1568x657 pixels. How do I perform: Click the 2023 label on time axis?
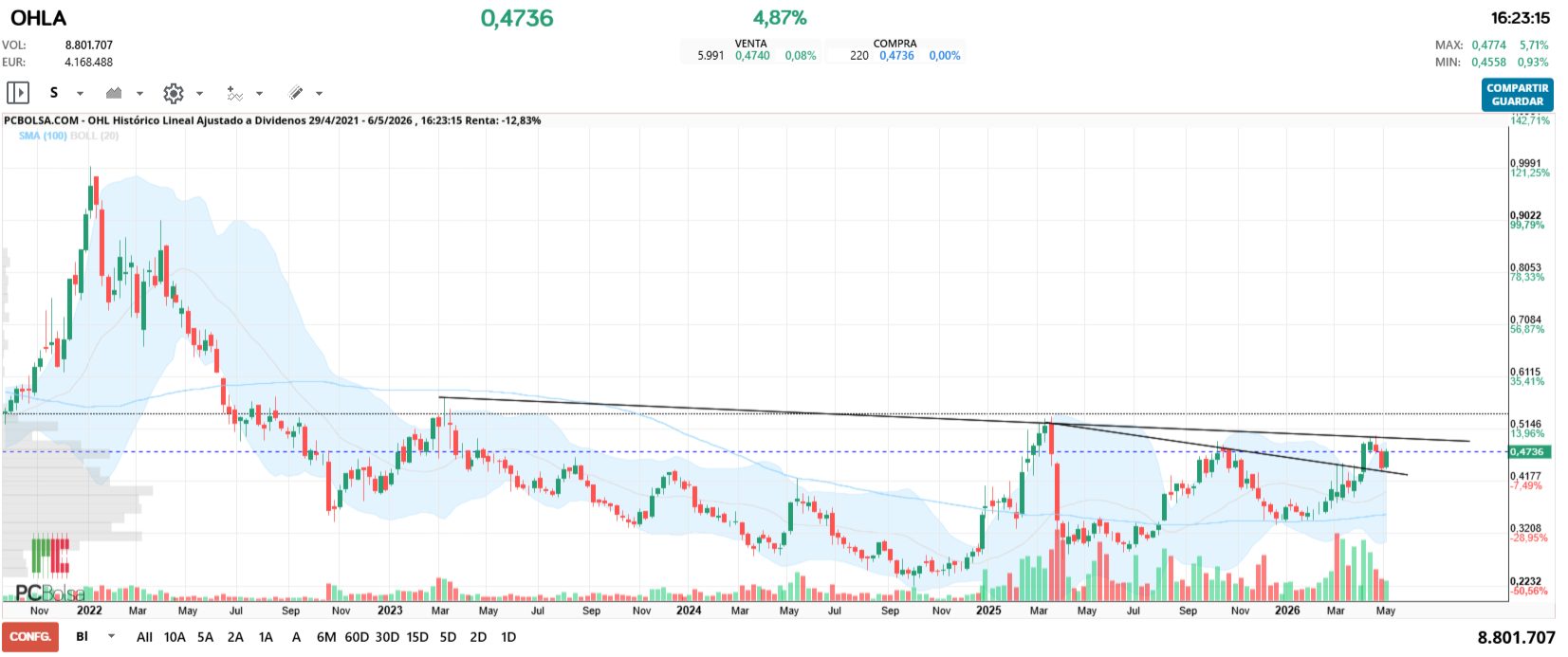click(x=390, y=611)
